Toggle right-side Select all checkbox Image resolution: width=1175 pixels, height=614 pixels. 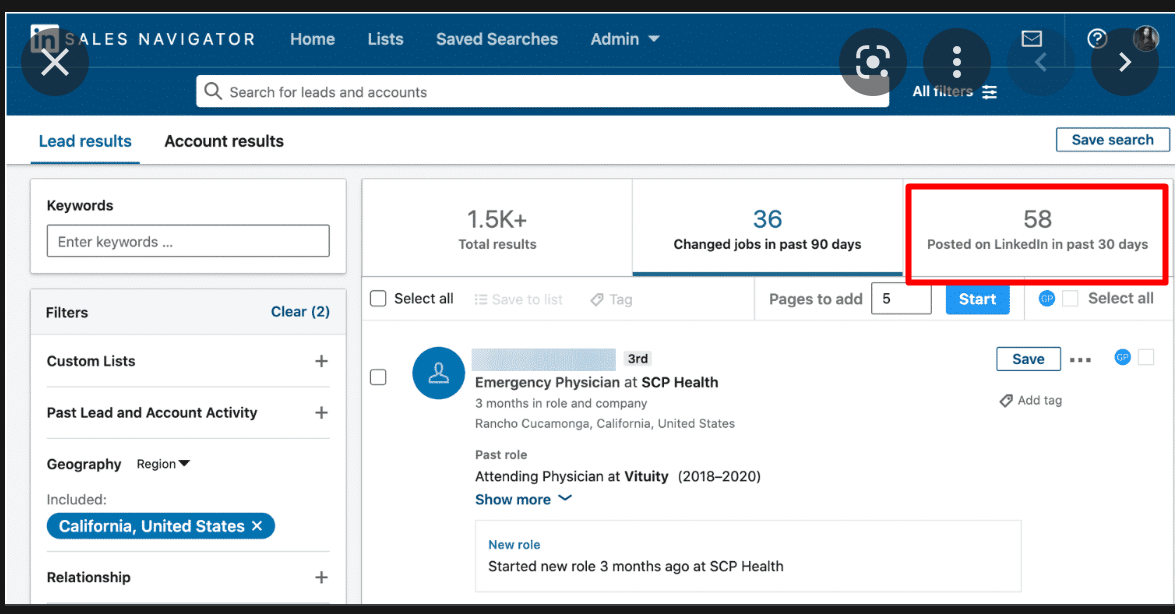(1070, 298)
